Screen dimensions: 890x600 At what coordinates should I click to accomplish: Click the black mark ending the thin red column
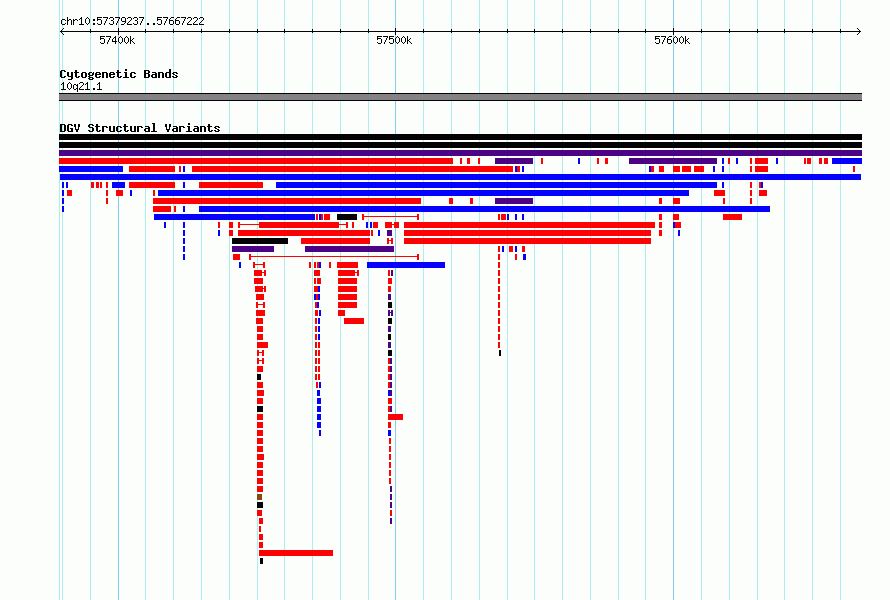pos(499,353)
